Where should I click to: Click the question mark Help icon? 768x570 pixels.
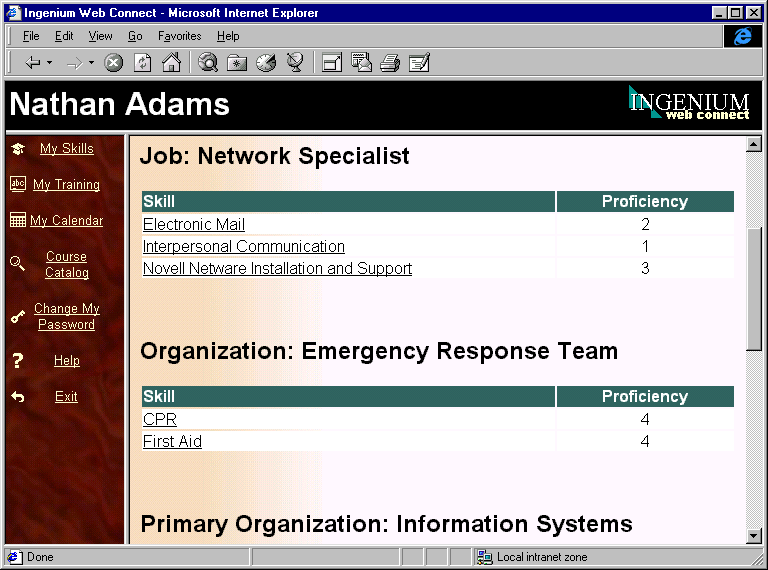click(x=18, y=361)
